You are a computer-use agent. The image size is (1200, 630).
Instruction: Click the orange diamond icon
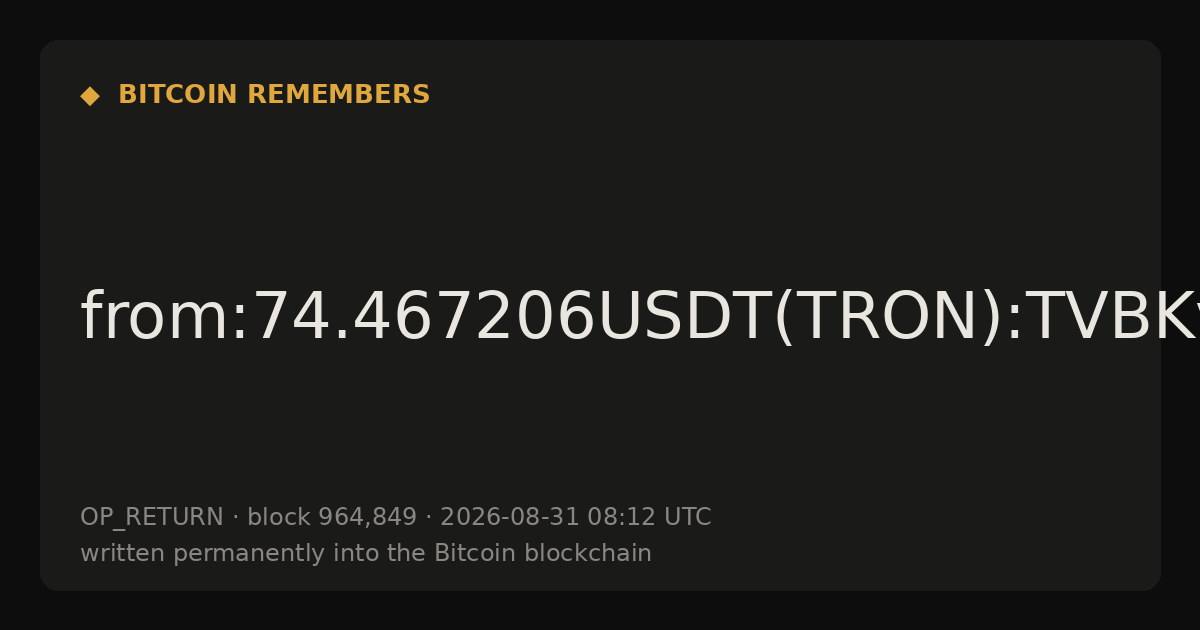pyautogui.click(x=90, y=96)
